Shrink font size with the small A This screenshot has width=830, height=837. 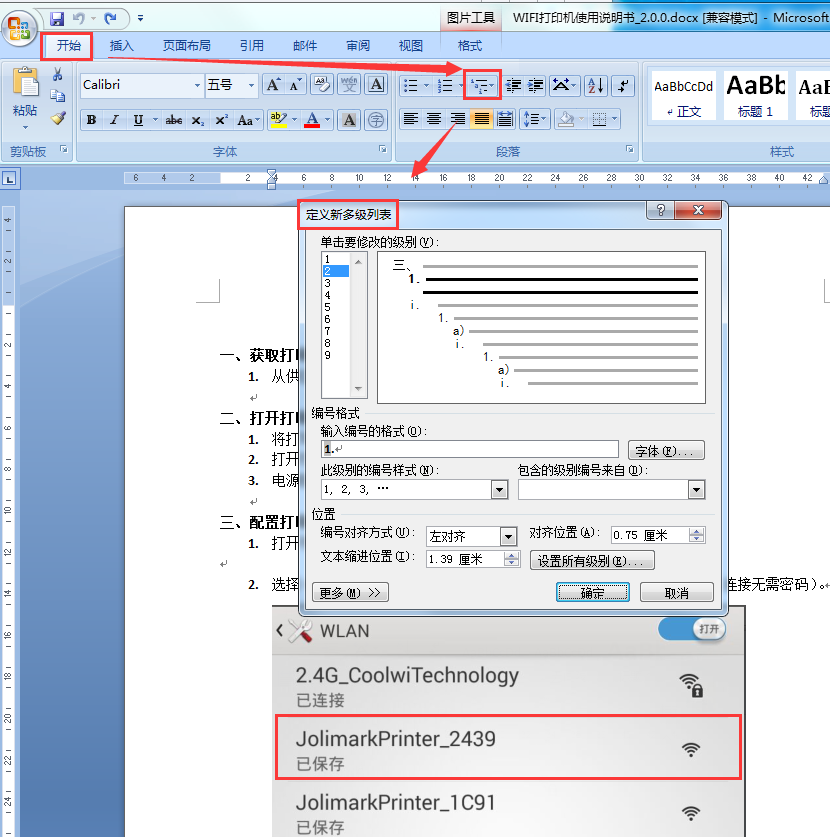point(295,85)
